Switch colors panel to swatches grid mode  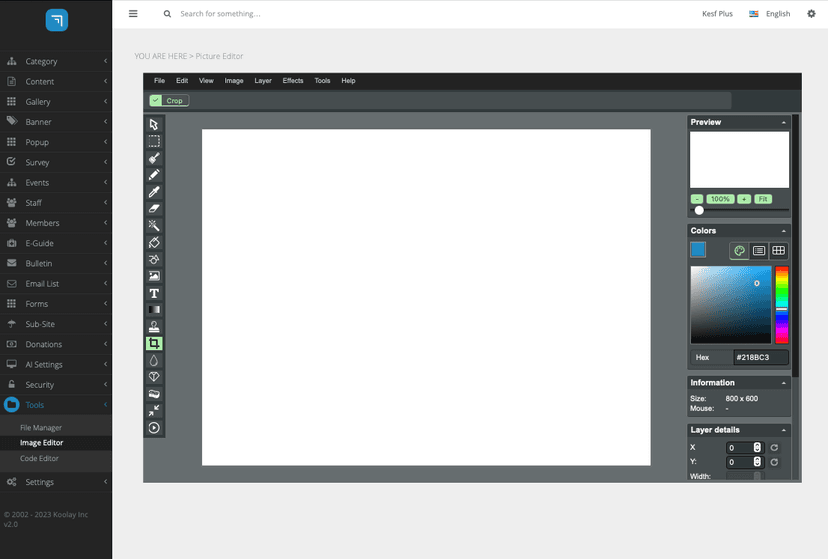pos(778,251)
